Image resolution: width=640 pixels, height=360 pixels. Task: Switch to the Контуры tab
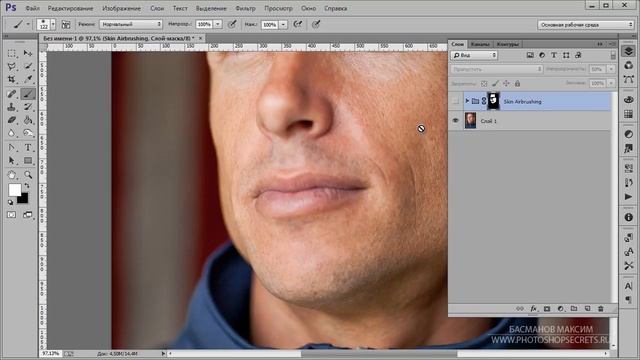[x=507, y=44]
